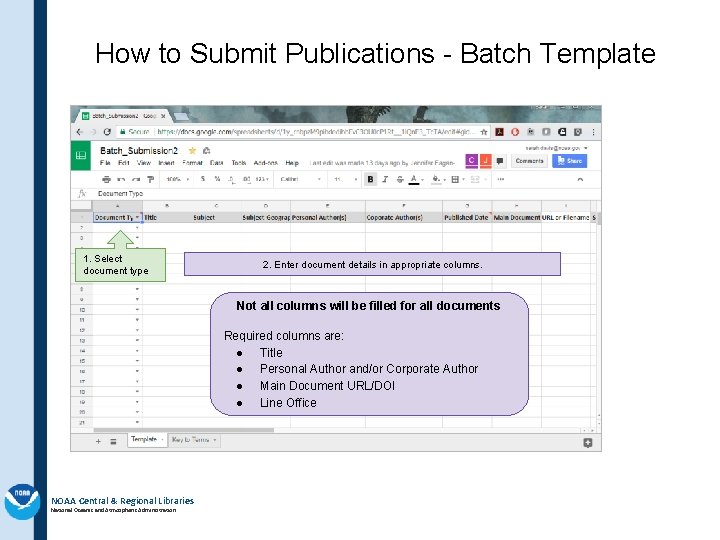Open the Format menu
The image size is (720, 540).
192,163
